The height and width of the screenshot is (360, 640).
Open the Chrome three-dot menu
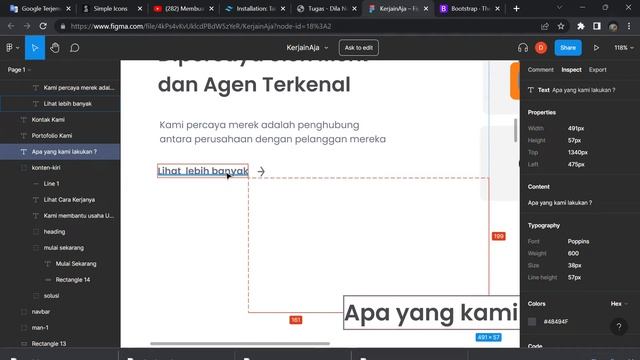pyautogui.click(x=629, y=26)
